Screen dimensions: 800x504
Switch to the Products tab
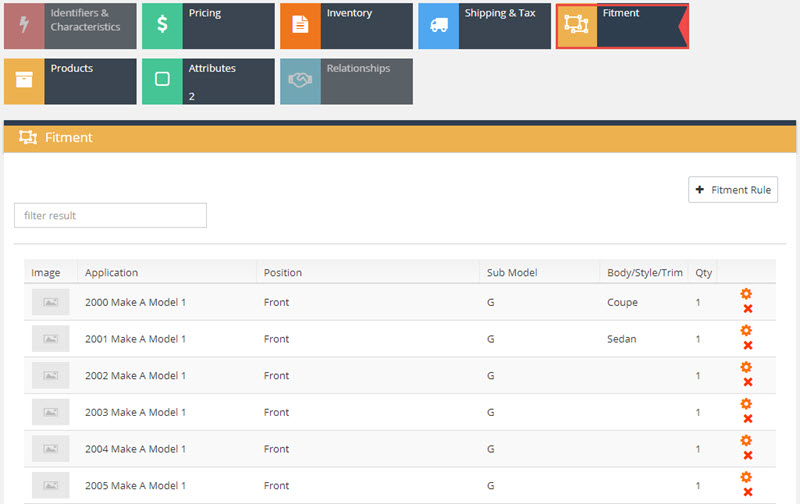click(x=70, y=82)
